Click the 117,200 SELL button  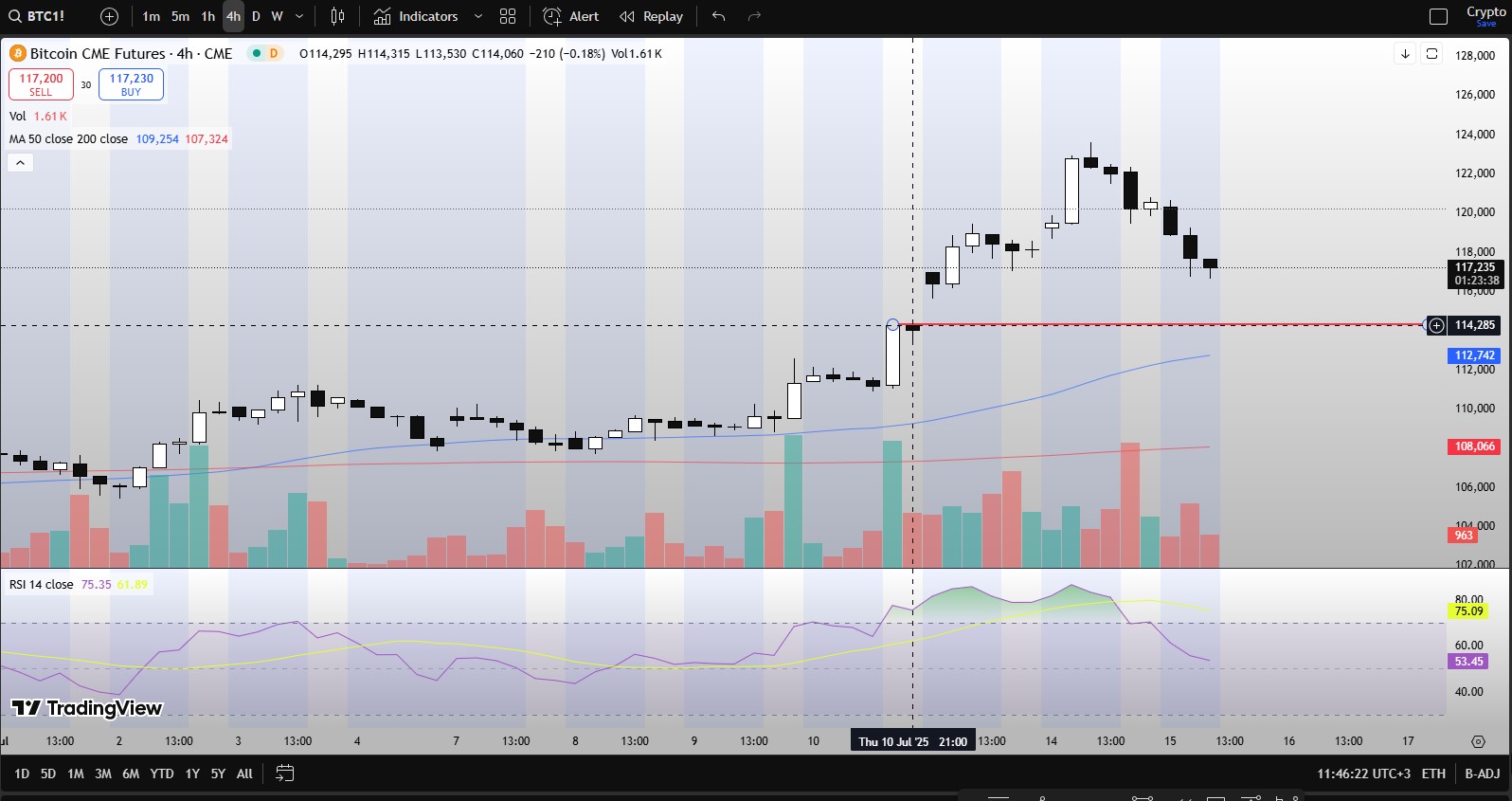(41, 84)
